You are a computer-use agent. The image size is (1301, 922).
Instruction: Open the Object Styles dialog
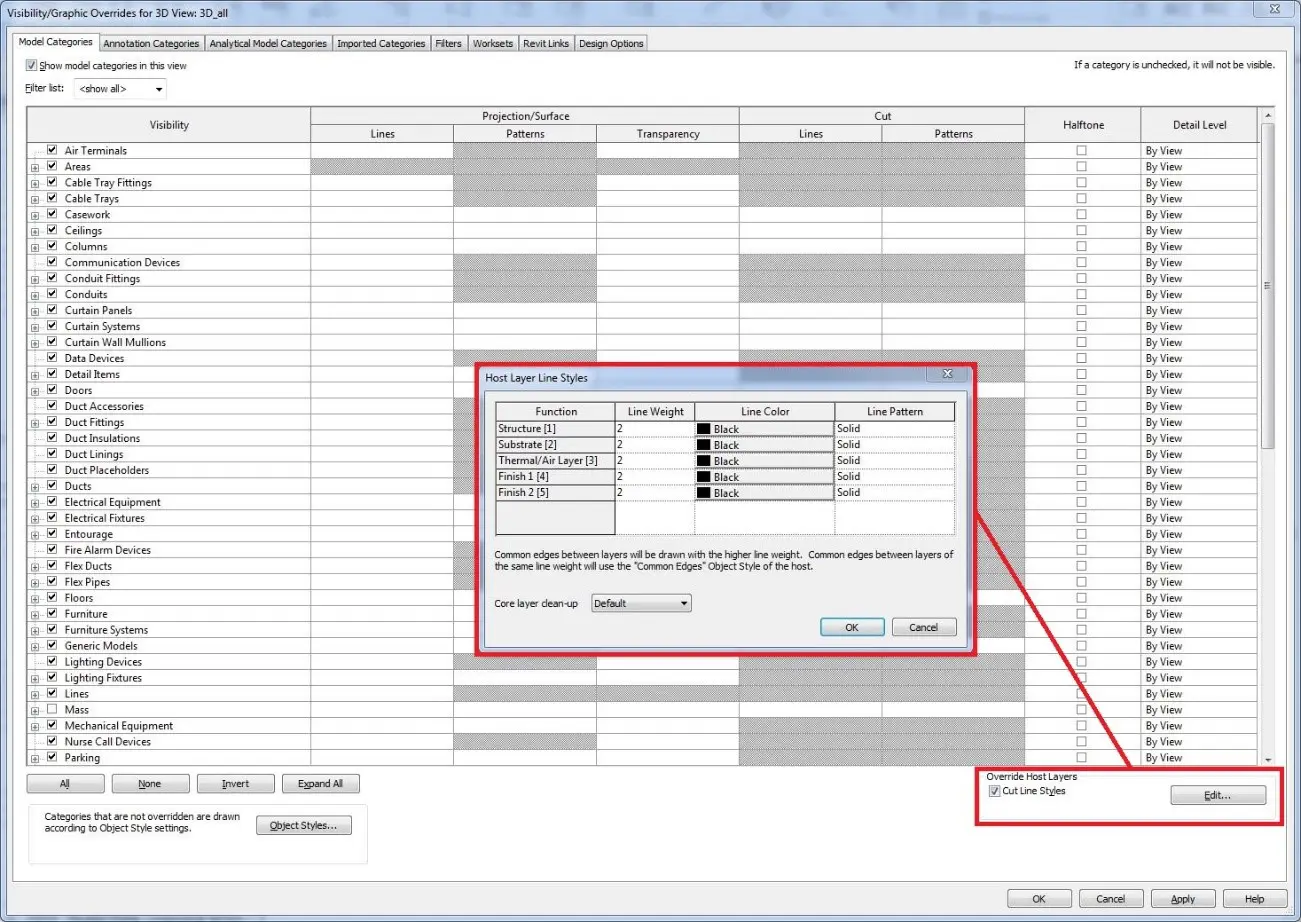tap(304, 825)
